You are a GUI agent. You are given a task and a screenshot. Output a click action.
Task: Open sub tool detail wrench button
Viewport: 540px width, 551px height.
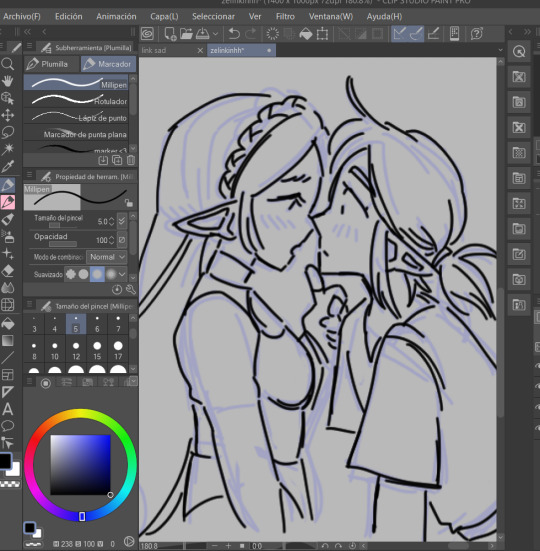(131, 290)
